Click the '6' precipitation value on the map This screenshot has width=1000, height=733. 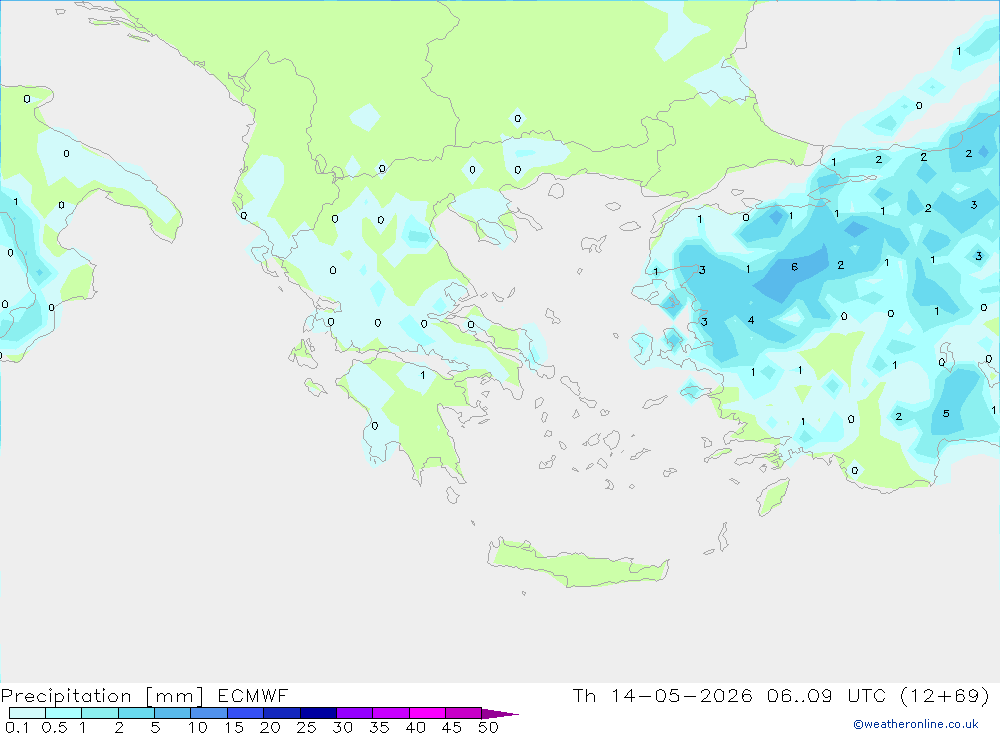tap(795, 267)
